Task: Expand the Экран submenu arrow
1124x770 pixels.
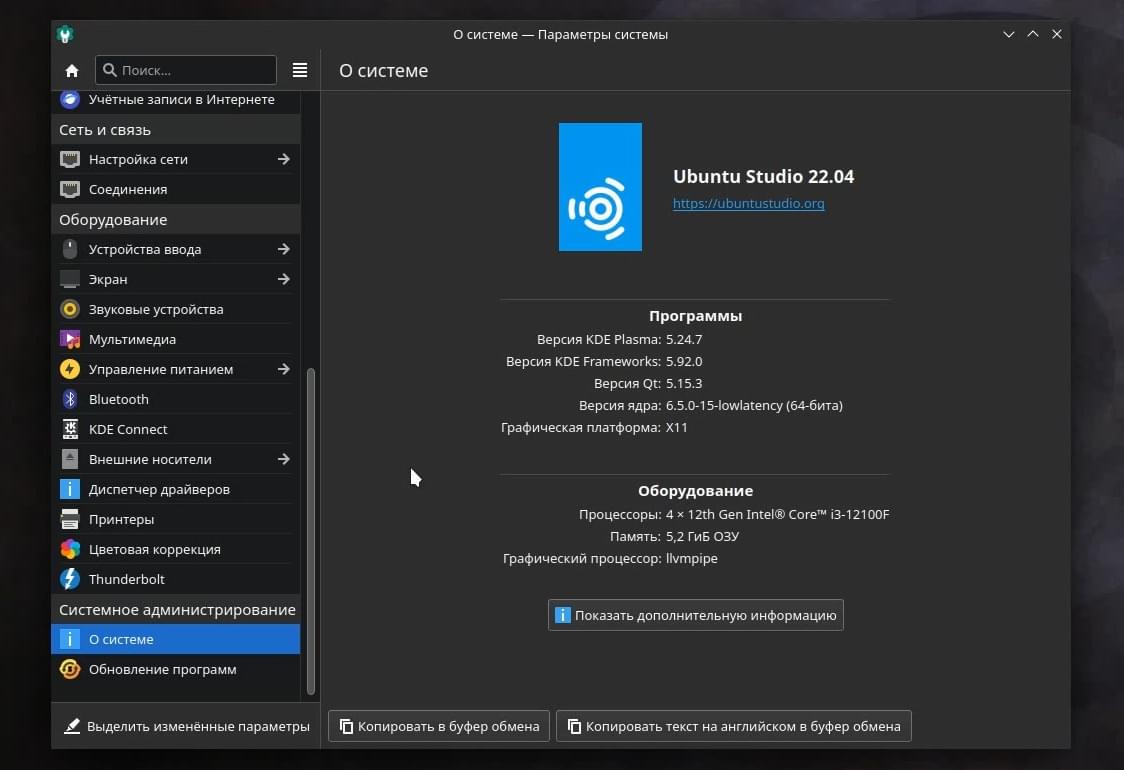Action: 284,279
